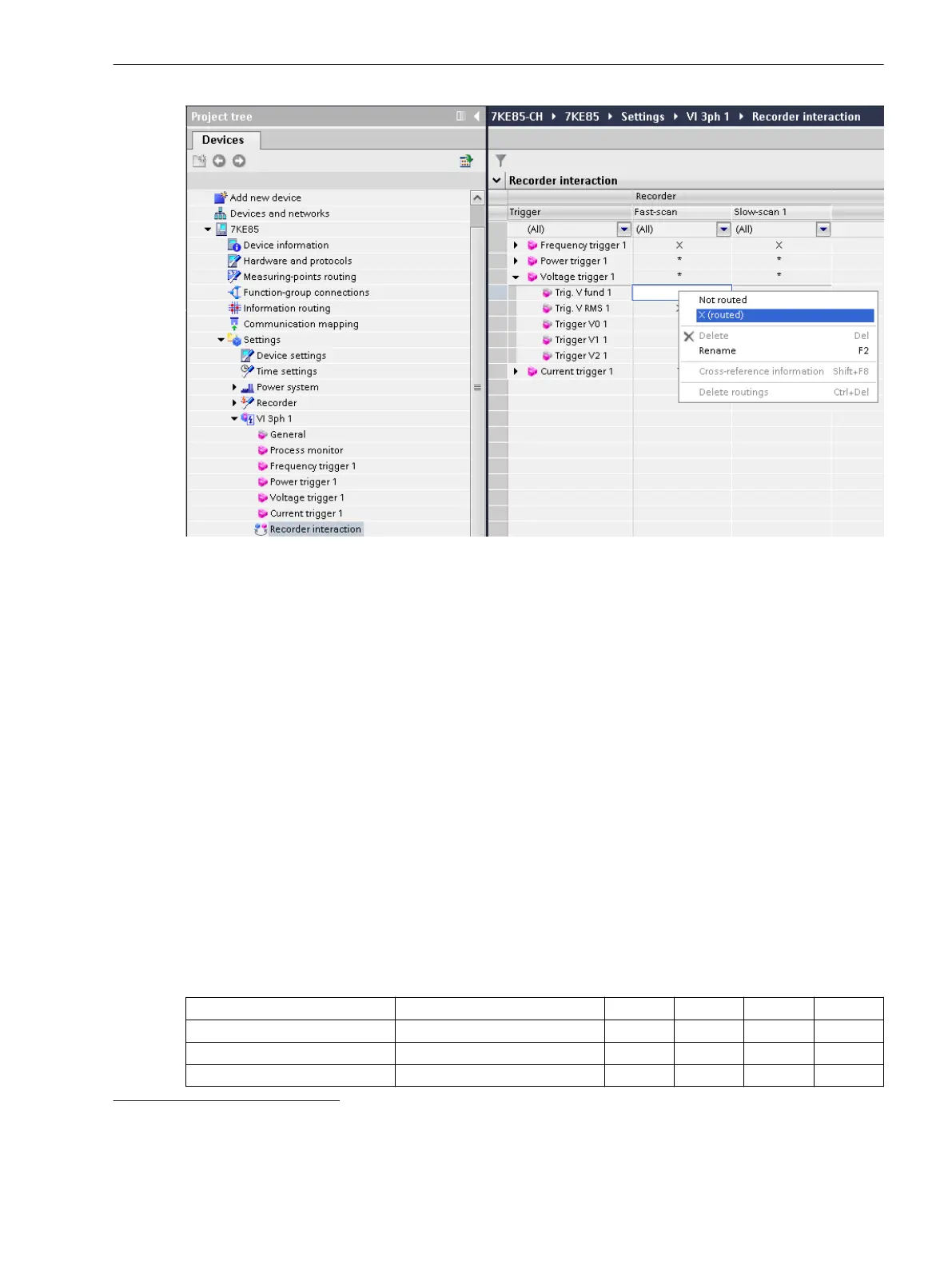Click 7KE85-CH in the breadcrumb
The width and height of the screenshot is (952, 1269).
517,117
